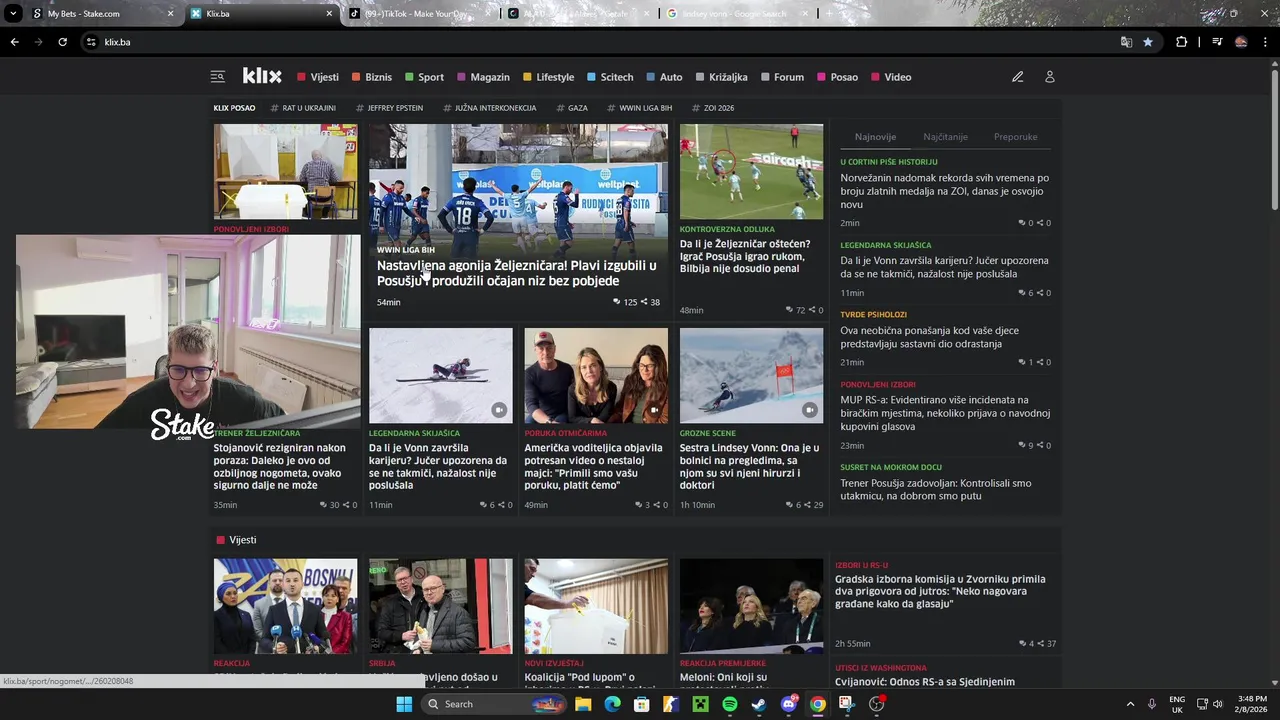Open Spotify from the taskbar
The image size is (1280, 720).
pos(730,704)
